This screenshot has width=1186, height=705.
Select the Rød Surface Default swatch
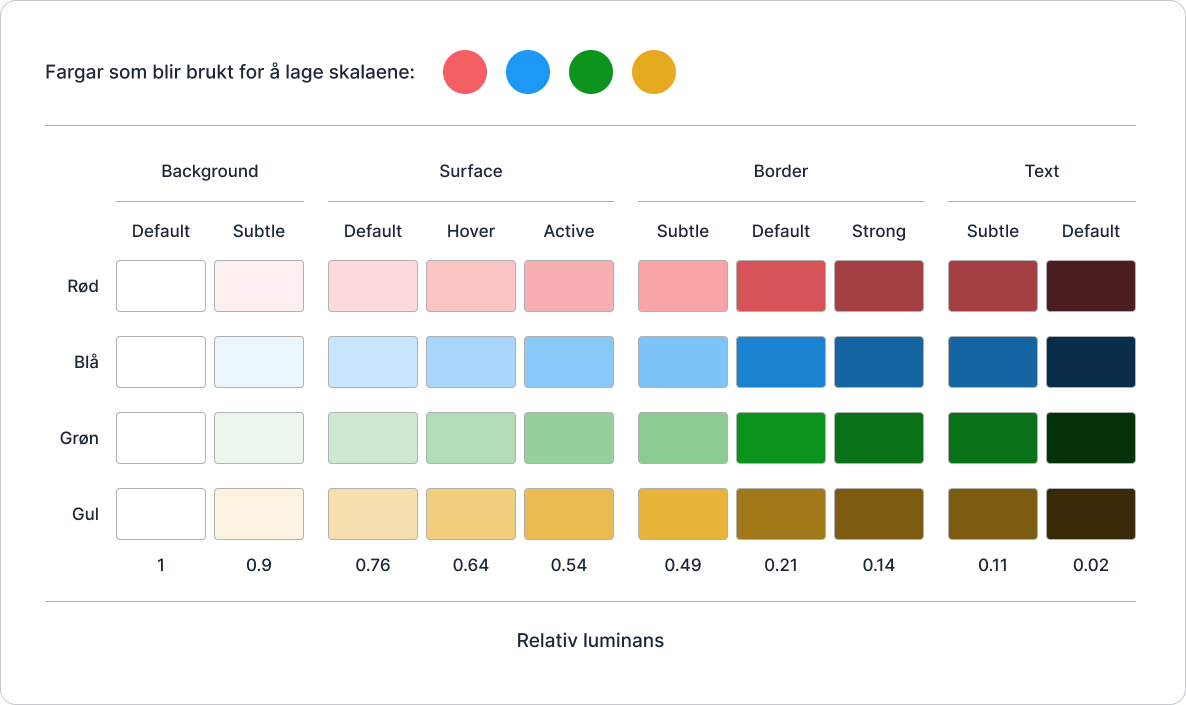click(373, 286)
